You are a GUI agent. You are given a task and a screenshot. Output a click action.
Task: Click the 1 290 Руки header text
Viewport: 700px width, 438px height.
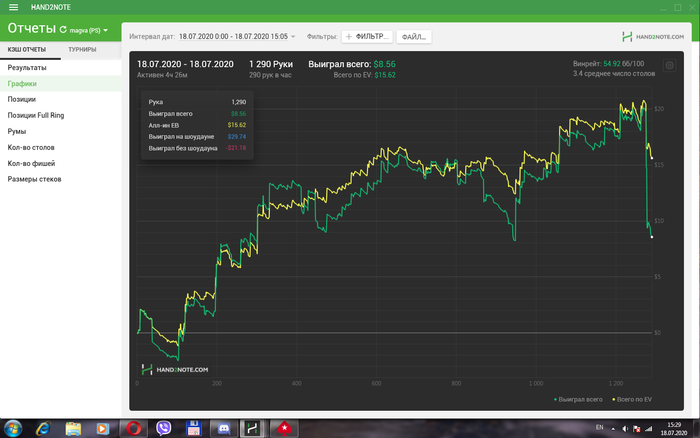[271, 64]
